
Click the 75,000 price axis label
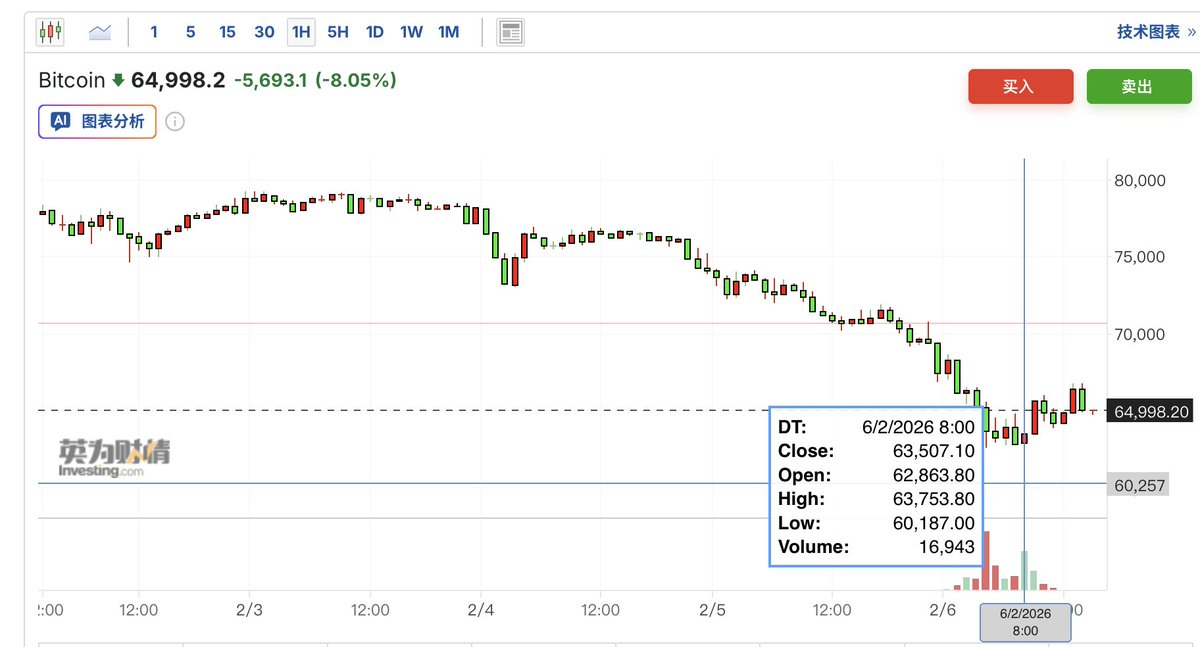click(x=1140, y=256)
